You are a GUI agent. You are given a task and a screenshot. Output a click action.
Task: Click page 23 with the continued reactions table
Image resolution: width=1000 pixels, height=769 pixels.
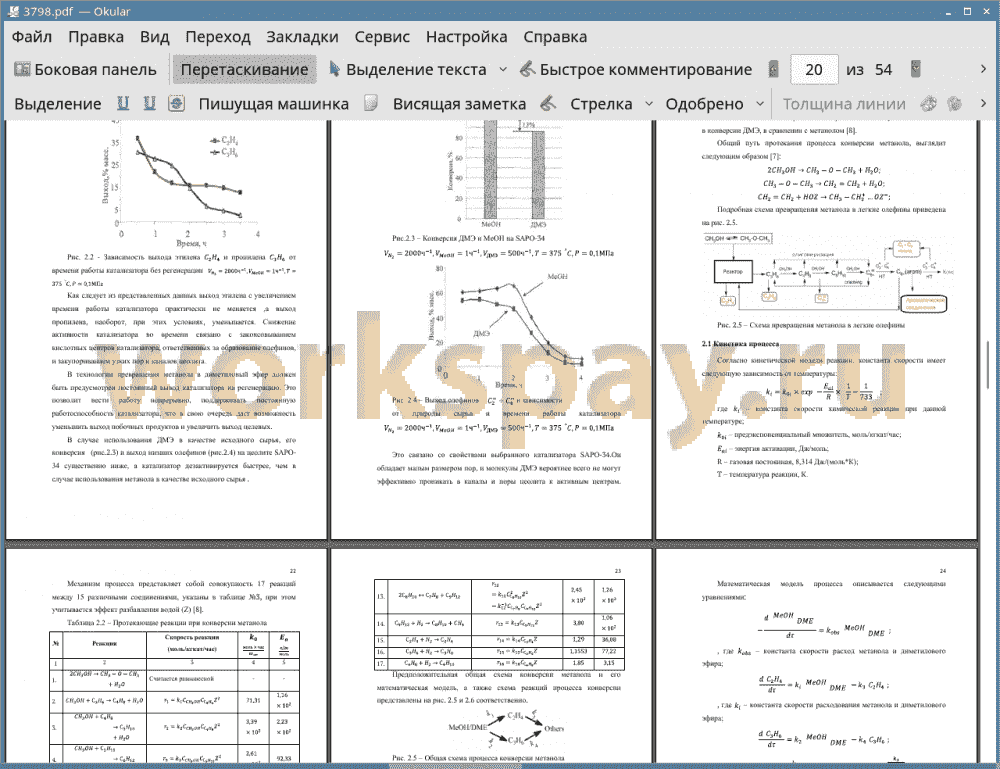pyautogui.click(x=491, y=655)
